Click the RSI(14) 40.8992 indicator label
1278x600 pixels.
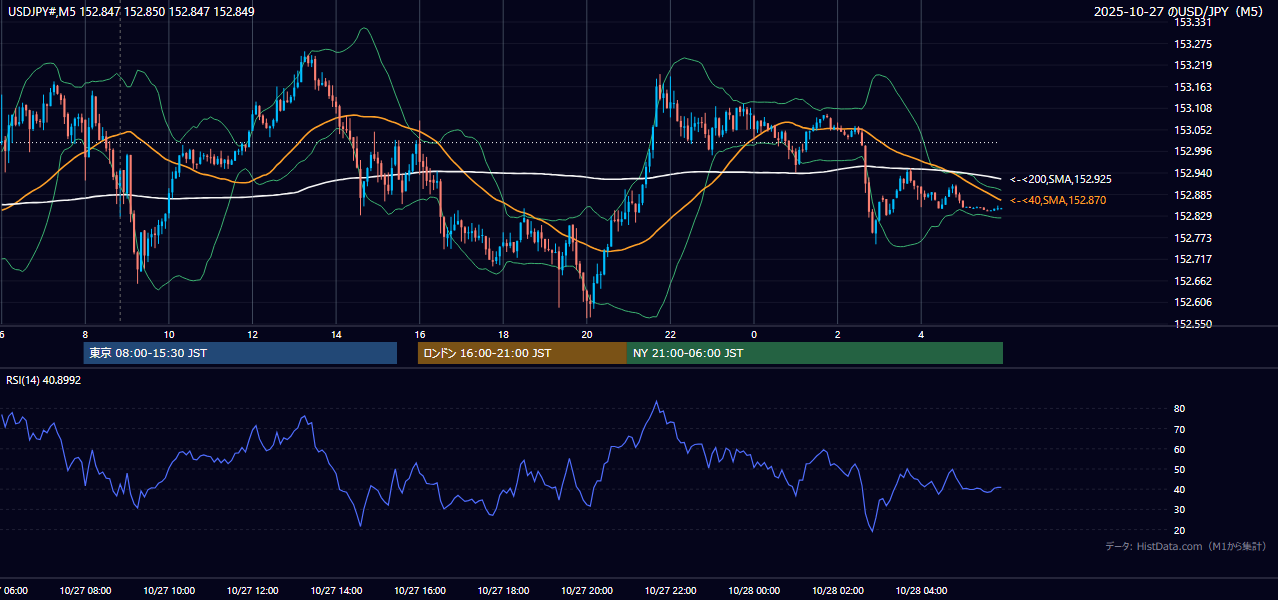pyautogui.click(x=44, y=380)
